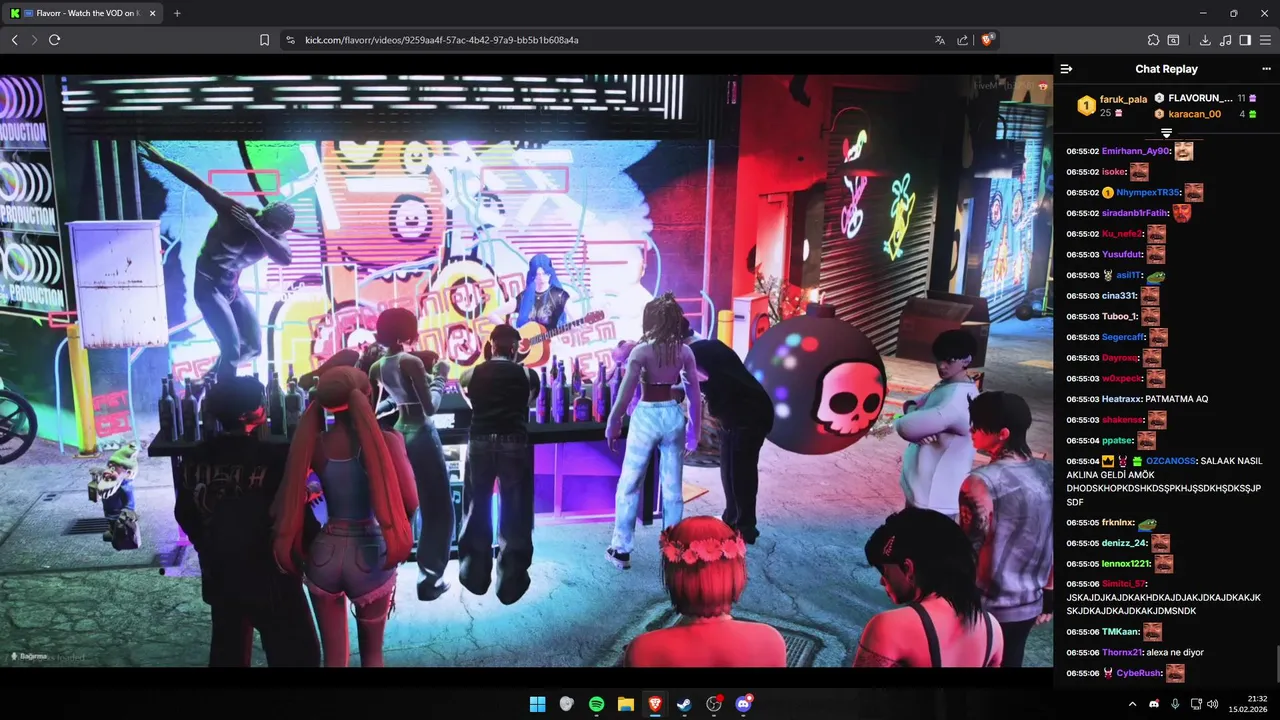The image size is (1280, 720).
Task: Click the kick.com address bar URL
Action: pyautogui.click(x=441, y=40)
